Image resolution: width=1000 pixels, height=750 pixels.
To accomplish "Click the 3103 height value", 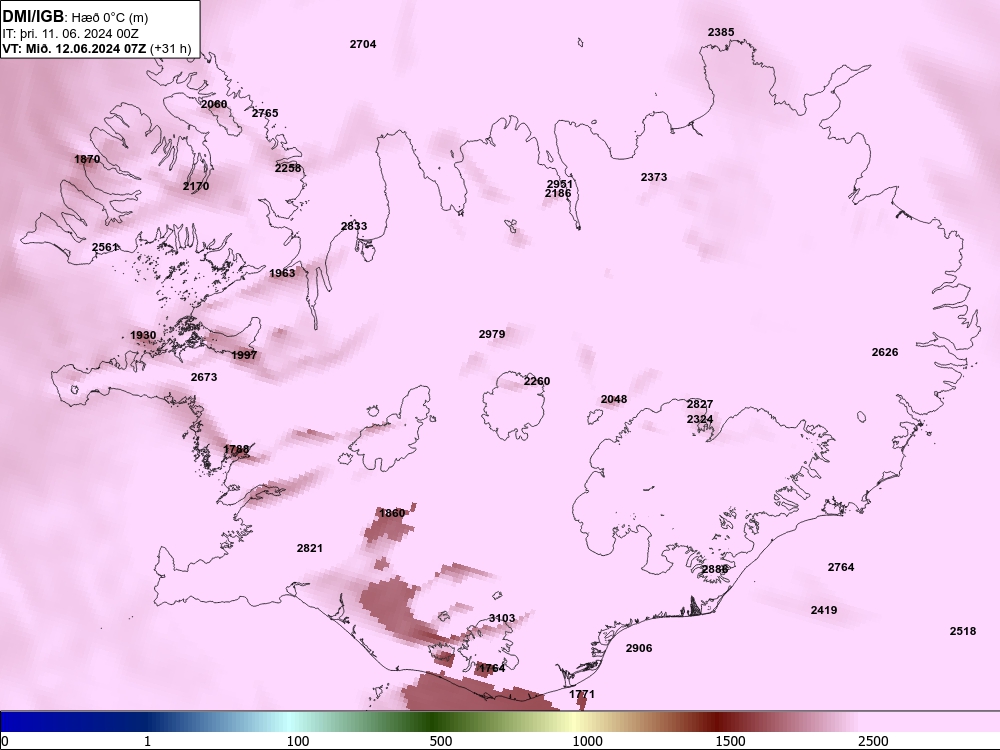I will click(502, 618).
